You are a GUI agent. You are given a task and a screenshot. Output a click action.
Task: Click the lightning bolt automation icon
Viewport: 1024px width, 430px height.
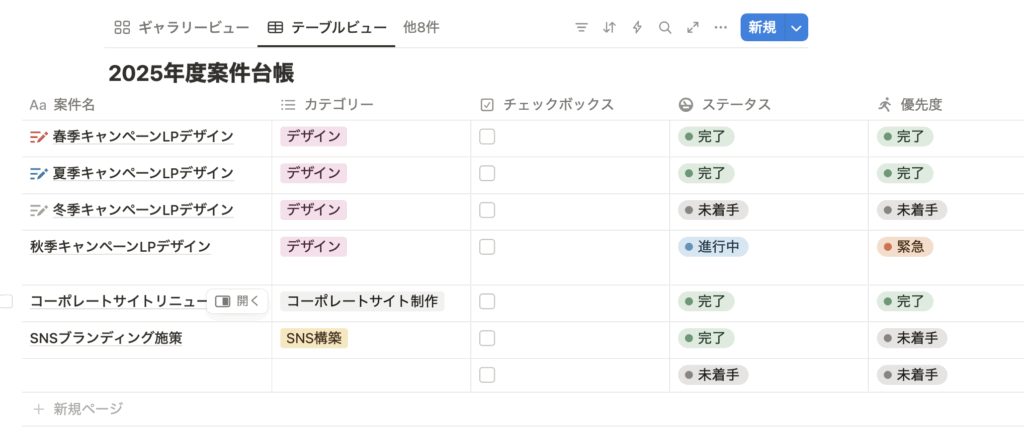tap(637, 28)
